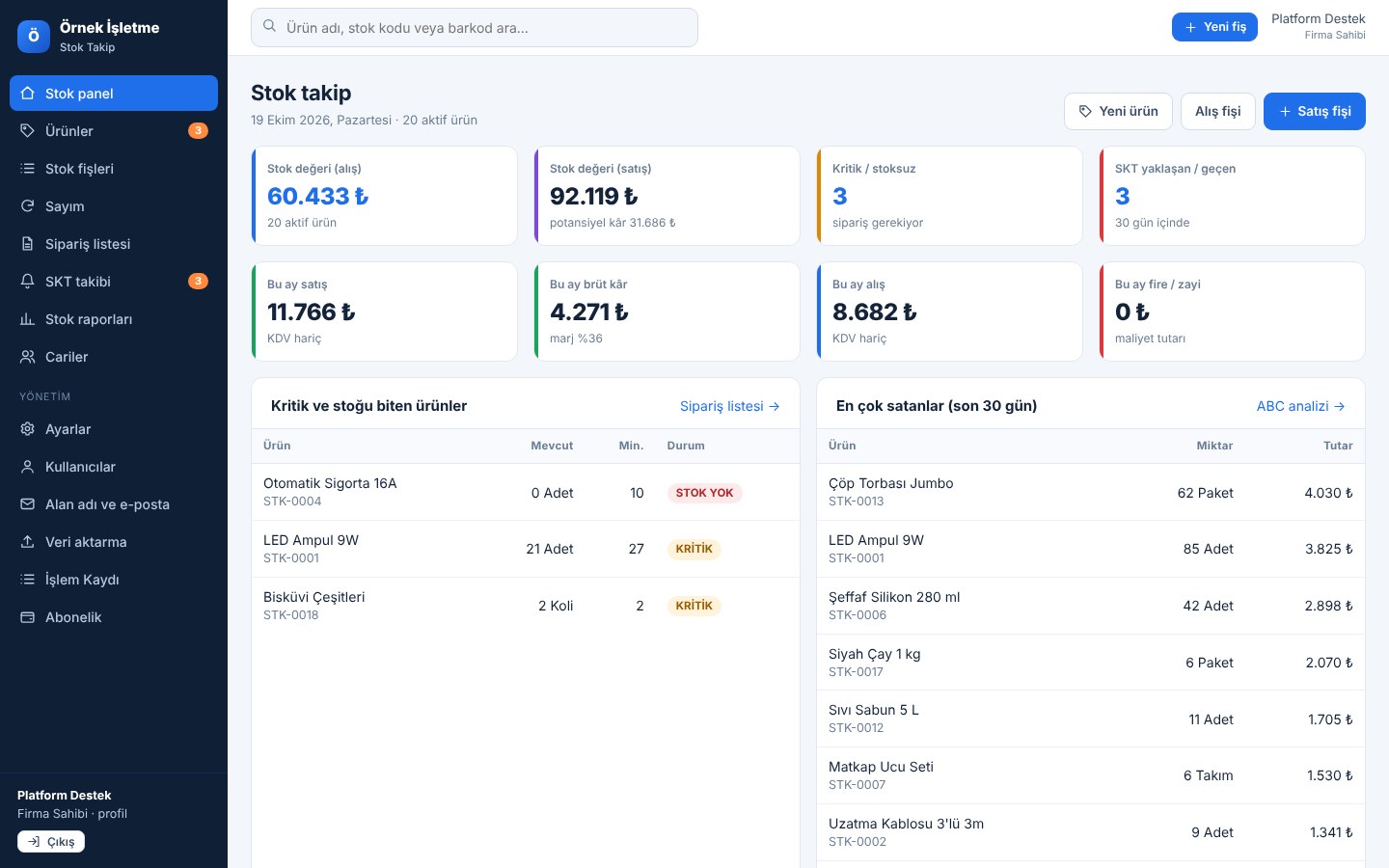Log out with the Çıkış button
The width and height of the screenshot is (1389, 868).
point(51,842)
